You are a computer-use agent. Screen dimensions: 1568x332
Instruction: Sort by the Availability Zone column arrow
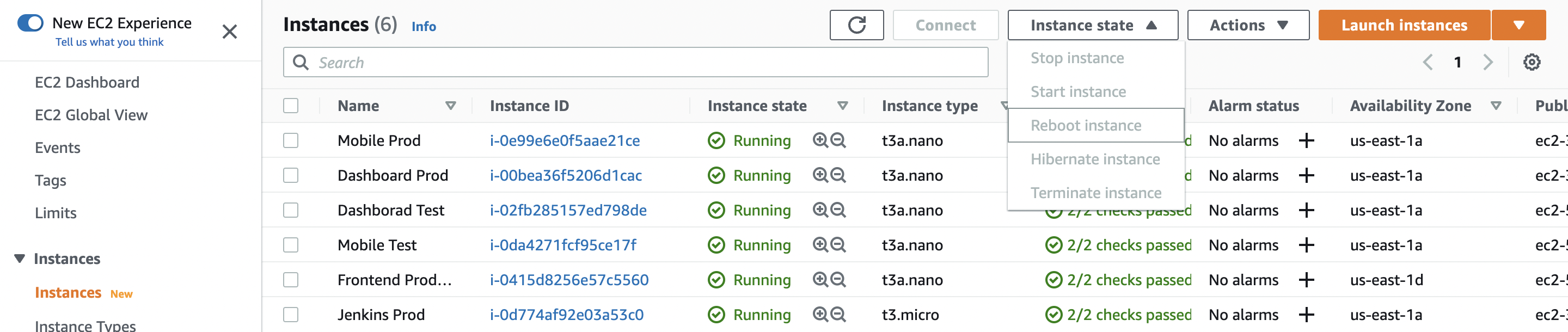tap(1496, 106)
